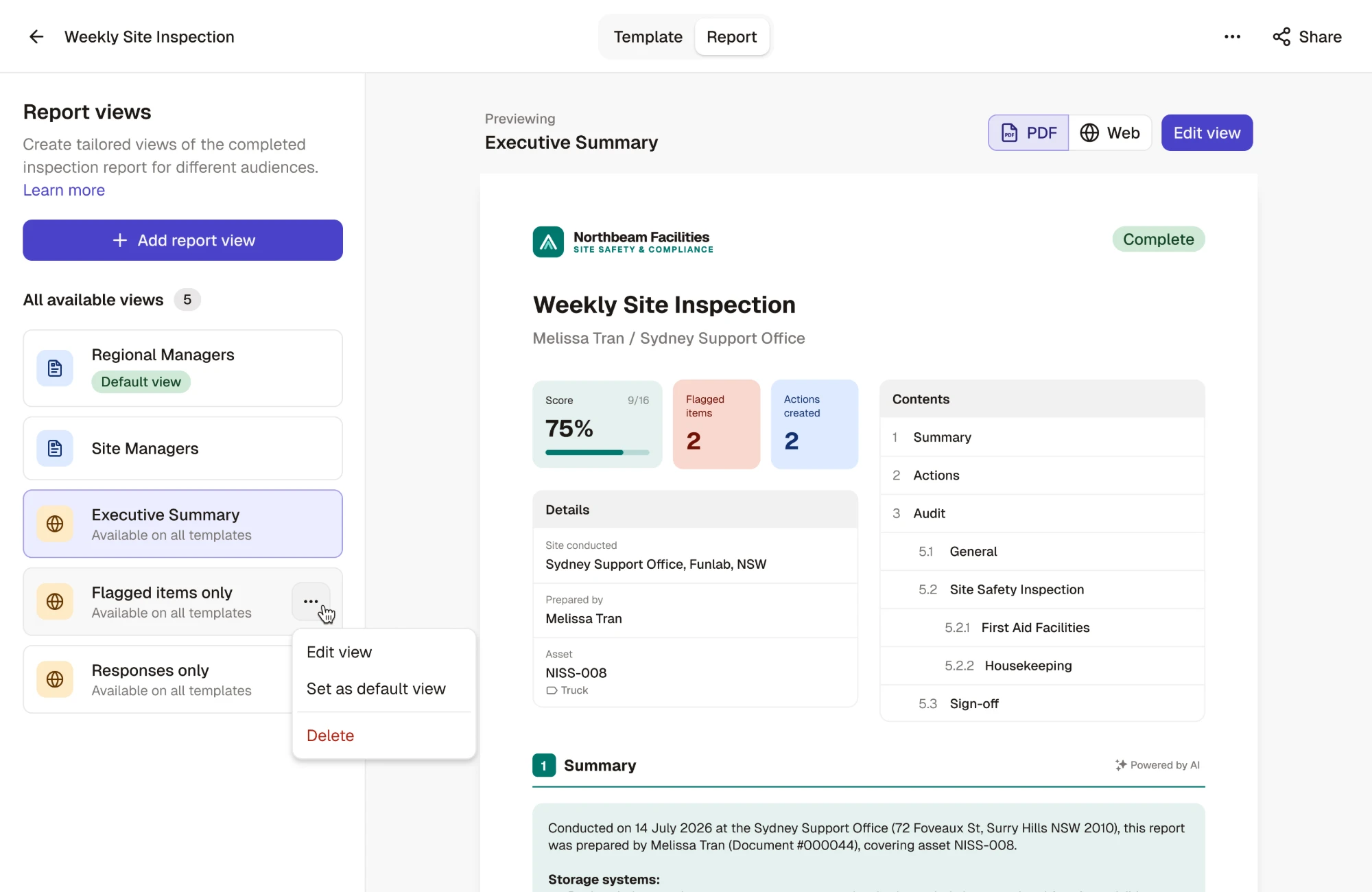Select the Regional Managers view card
Screen dimensions: 1372x892
pyautogui.click(x=182, y=368)
